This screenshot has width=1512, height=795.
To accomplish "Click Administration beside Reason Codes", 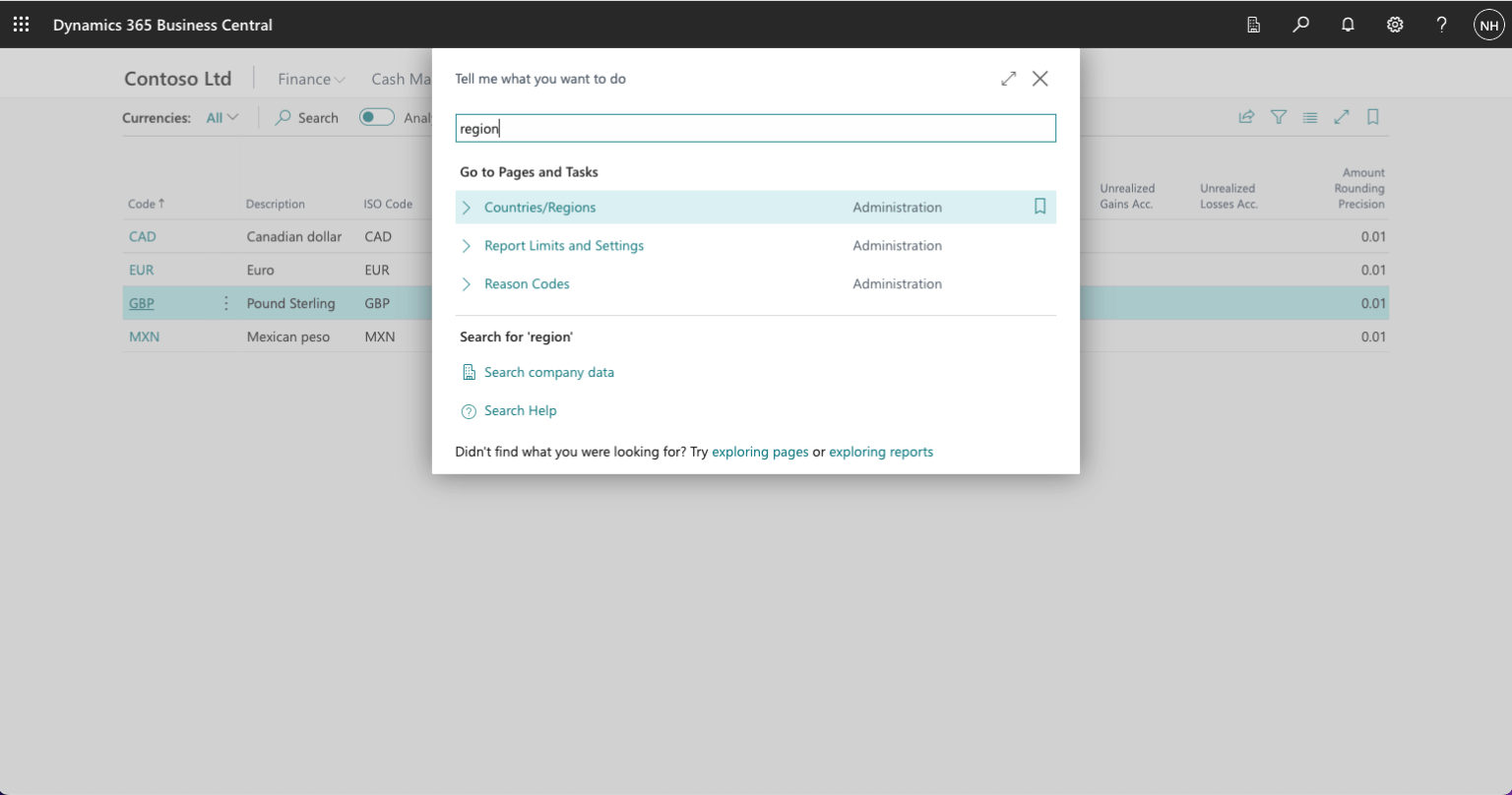I will pyautogui.click(x=898, y=284).
